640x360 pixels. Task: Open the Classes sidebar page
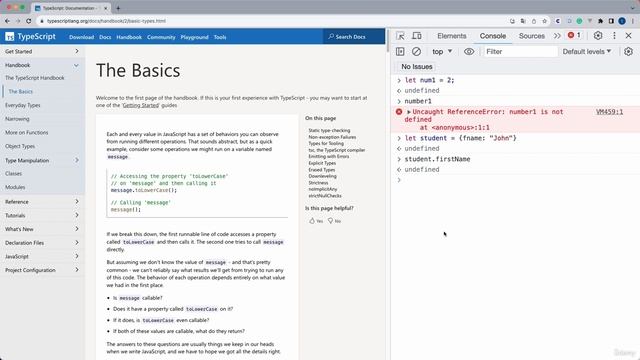tap(13, 173)
